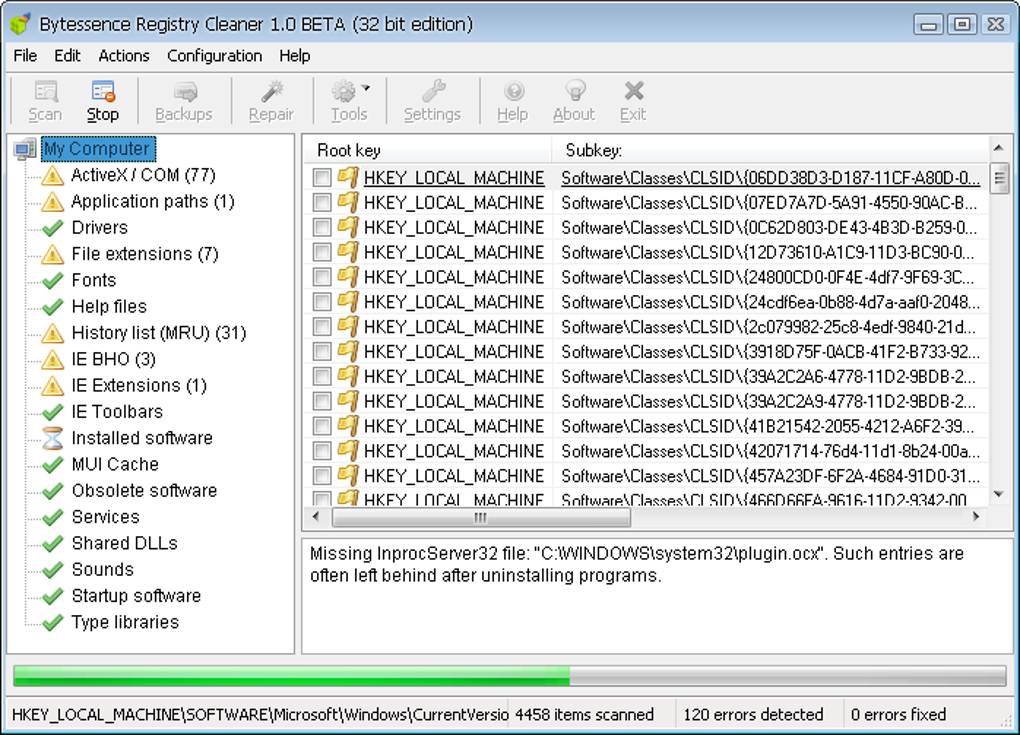Click warning icon beside ActiveX / COM
The width and height of the screenshot is (1020, 735).
[53, 176]
